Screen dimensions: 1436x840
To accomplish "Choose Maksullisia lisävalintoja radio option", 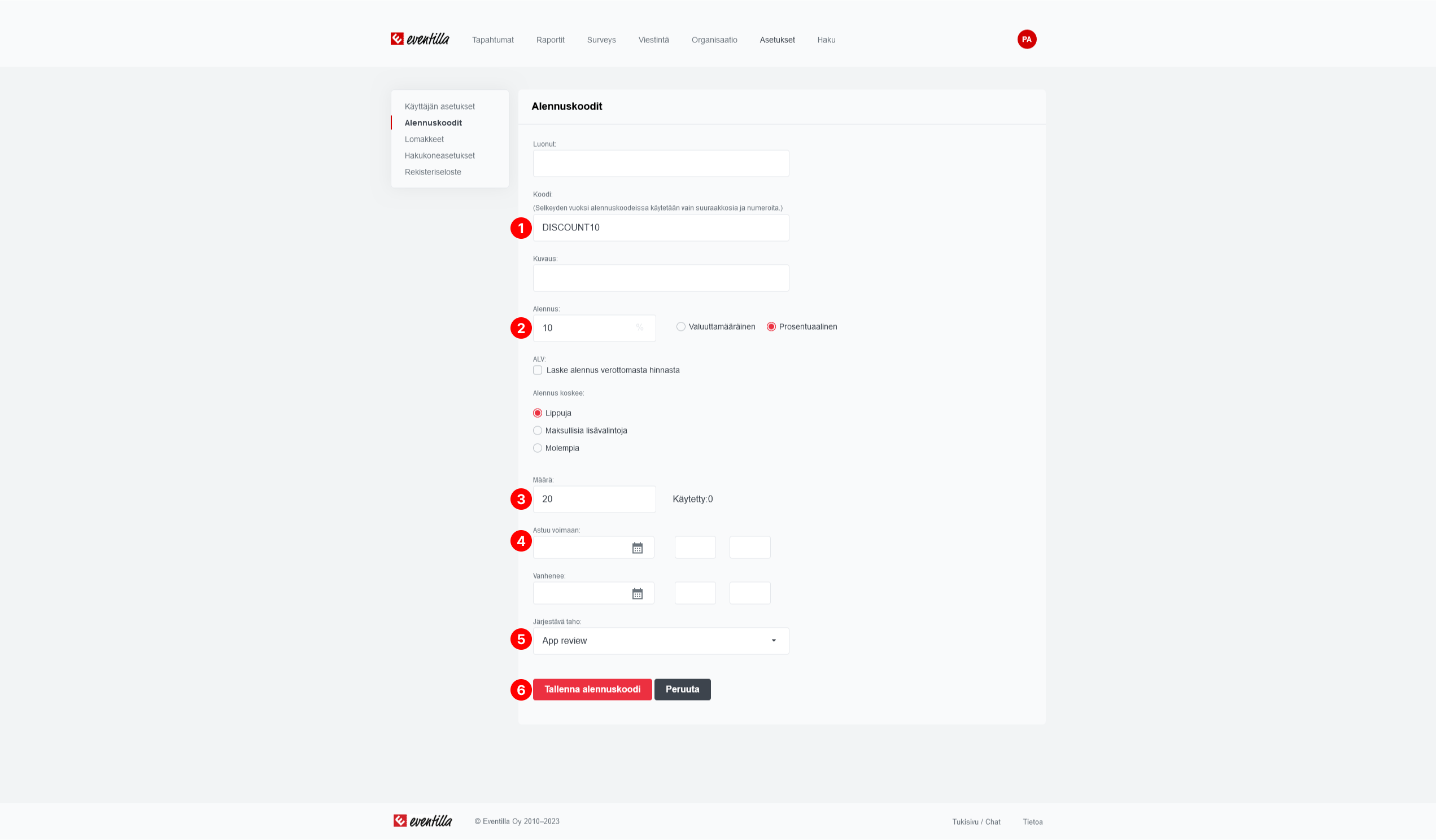I will pos(538,431).
